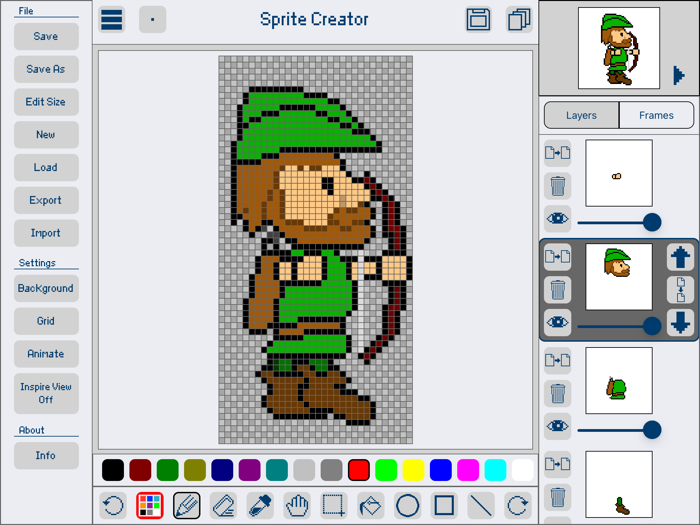Click the Save As button
This screenshot has width=700, height=525.
pyautogui.click(x=46, y=69)
